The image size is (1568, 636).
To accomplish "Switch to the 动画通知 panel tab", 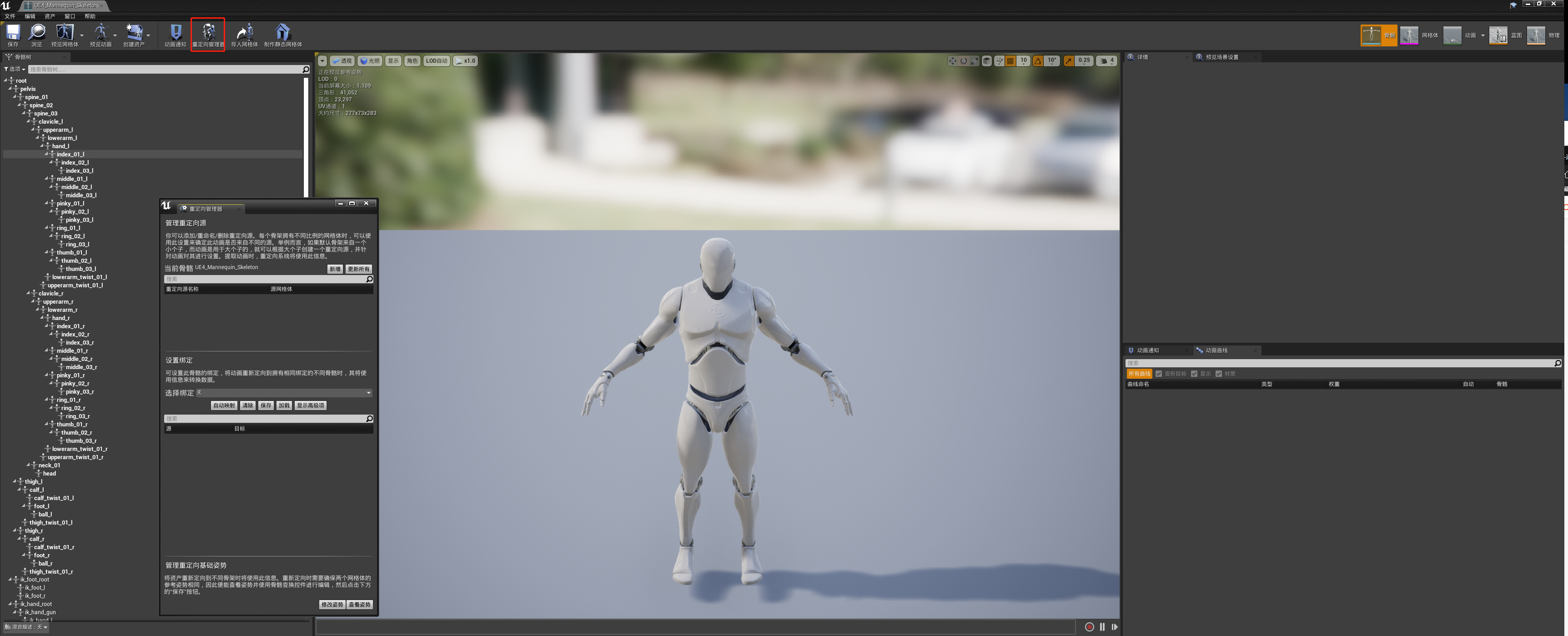I will click(1148, 351).
